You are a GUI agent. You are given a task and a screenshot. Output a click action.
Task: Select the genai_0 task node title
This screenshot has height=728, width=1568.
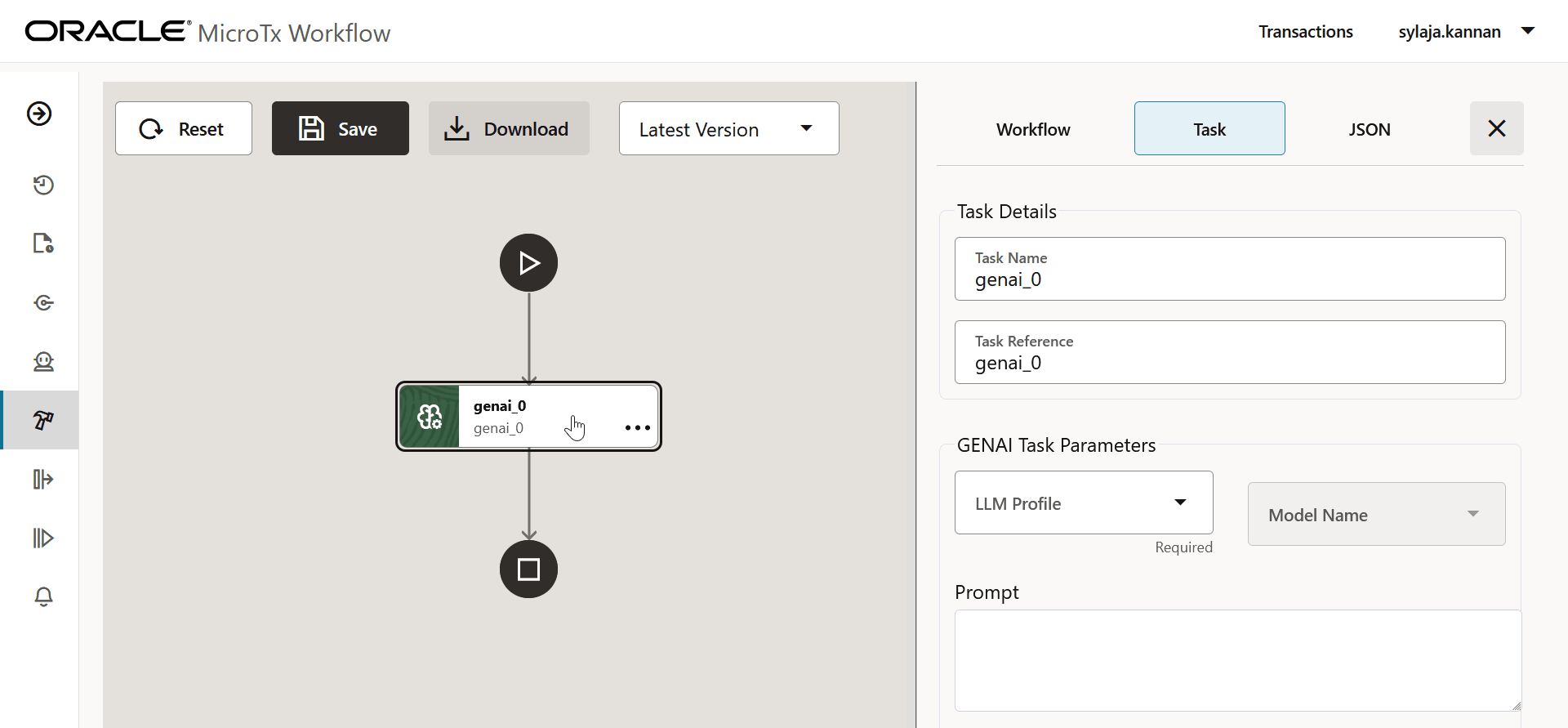500,406
